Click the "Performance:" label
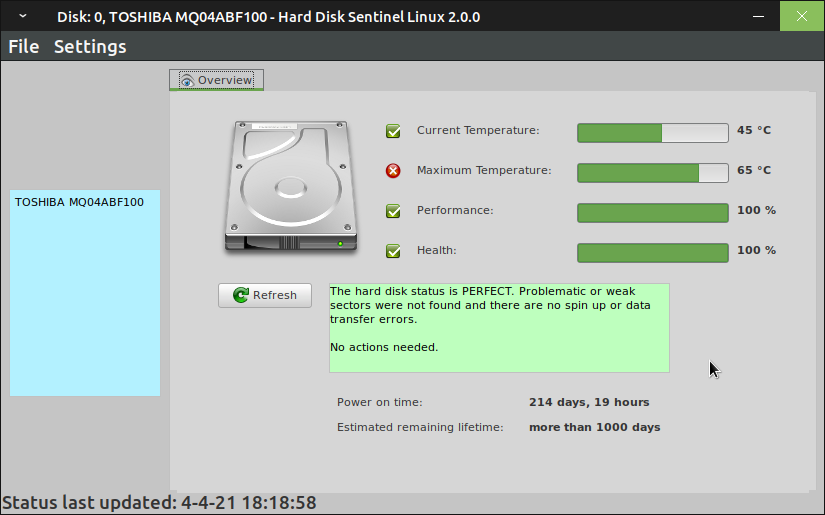 (x=455, y=210)
